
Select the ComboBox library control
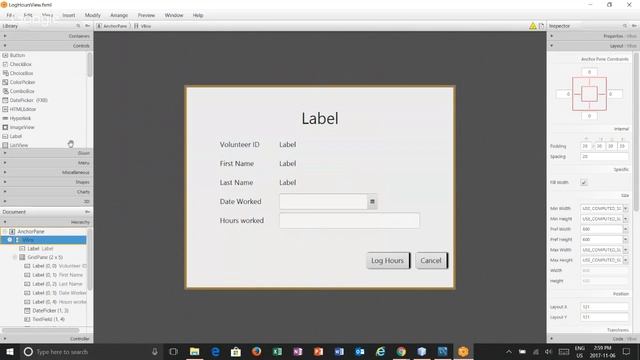(22, 91)
